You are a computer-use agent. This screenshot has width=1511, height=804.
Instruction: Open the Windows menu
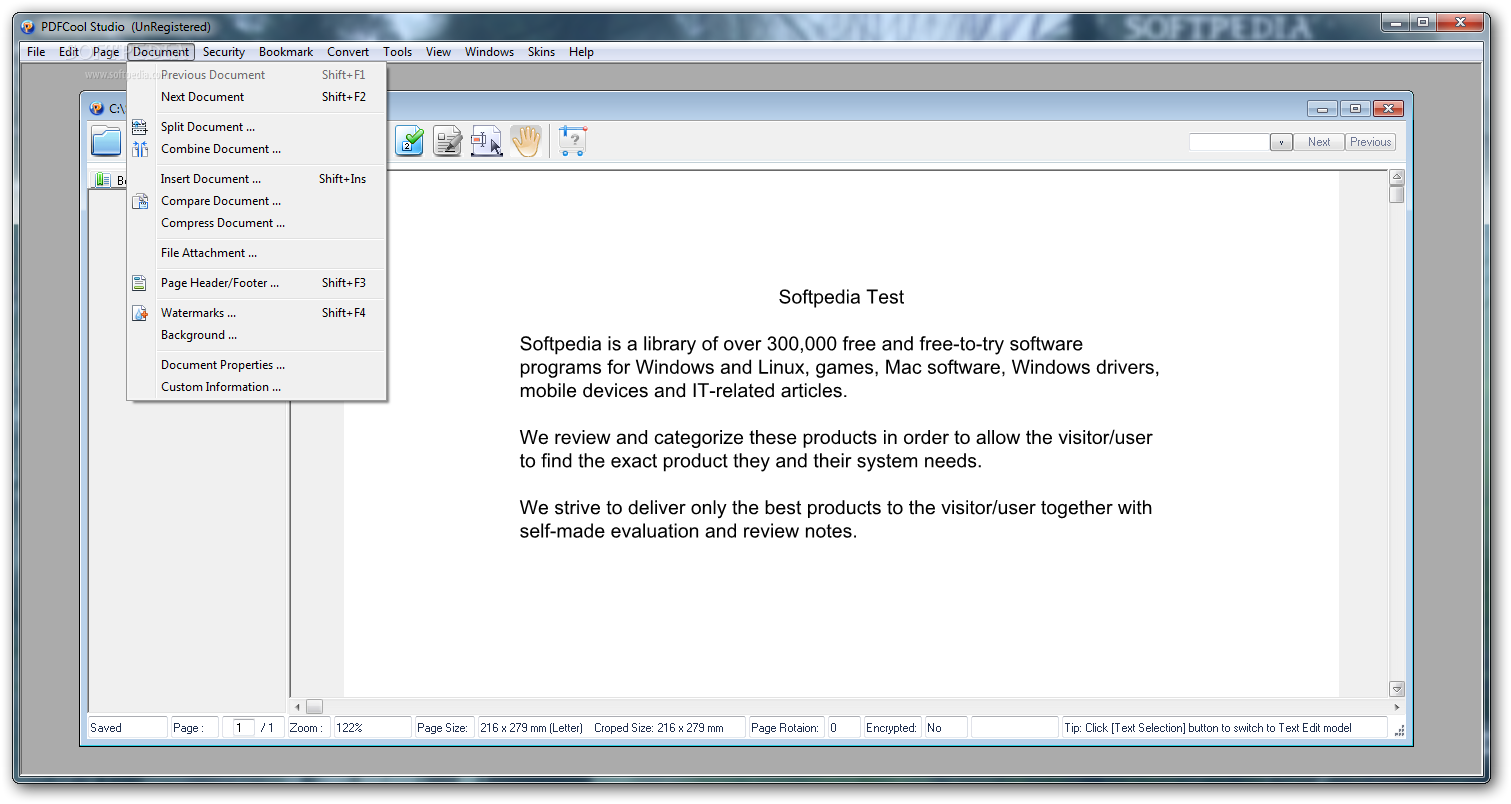click(489, 52)
